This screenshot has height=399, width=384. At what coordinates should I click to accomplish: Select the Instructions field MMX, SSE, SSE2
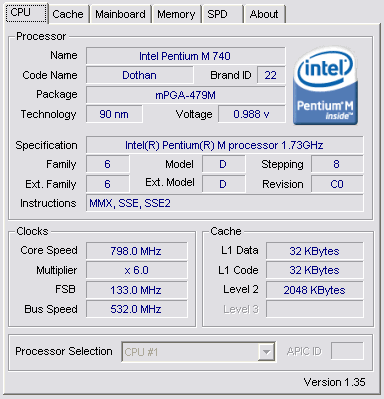tap(225, 203)
